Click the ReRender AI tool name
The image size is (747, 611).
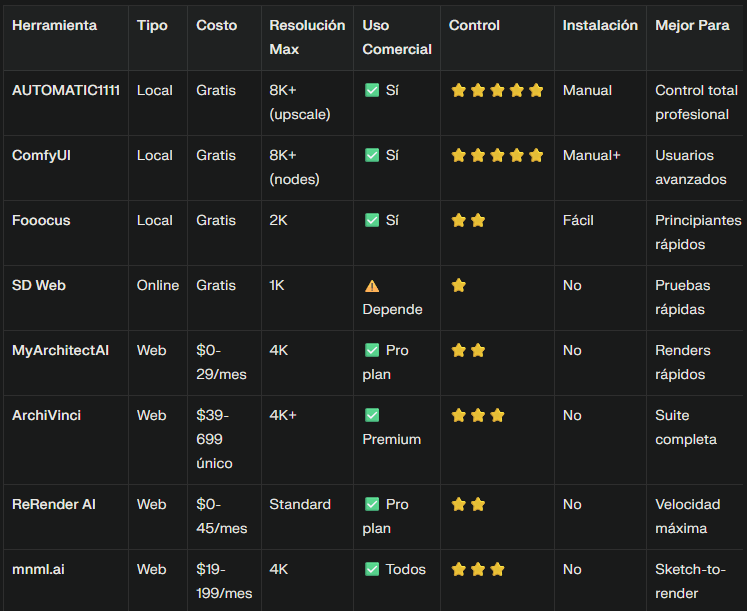pos(53,504)
